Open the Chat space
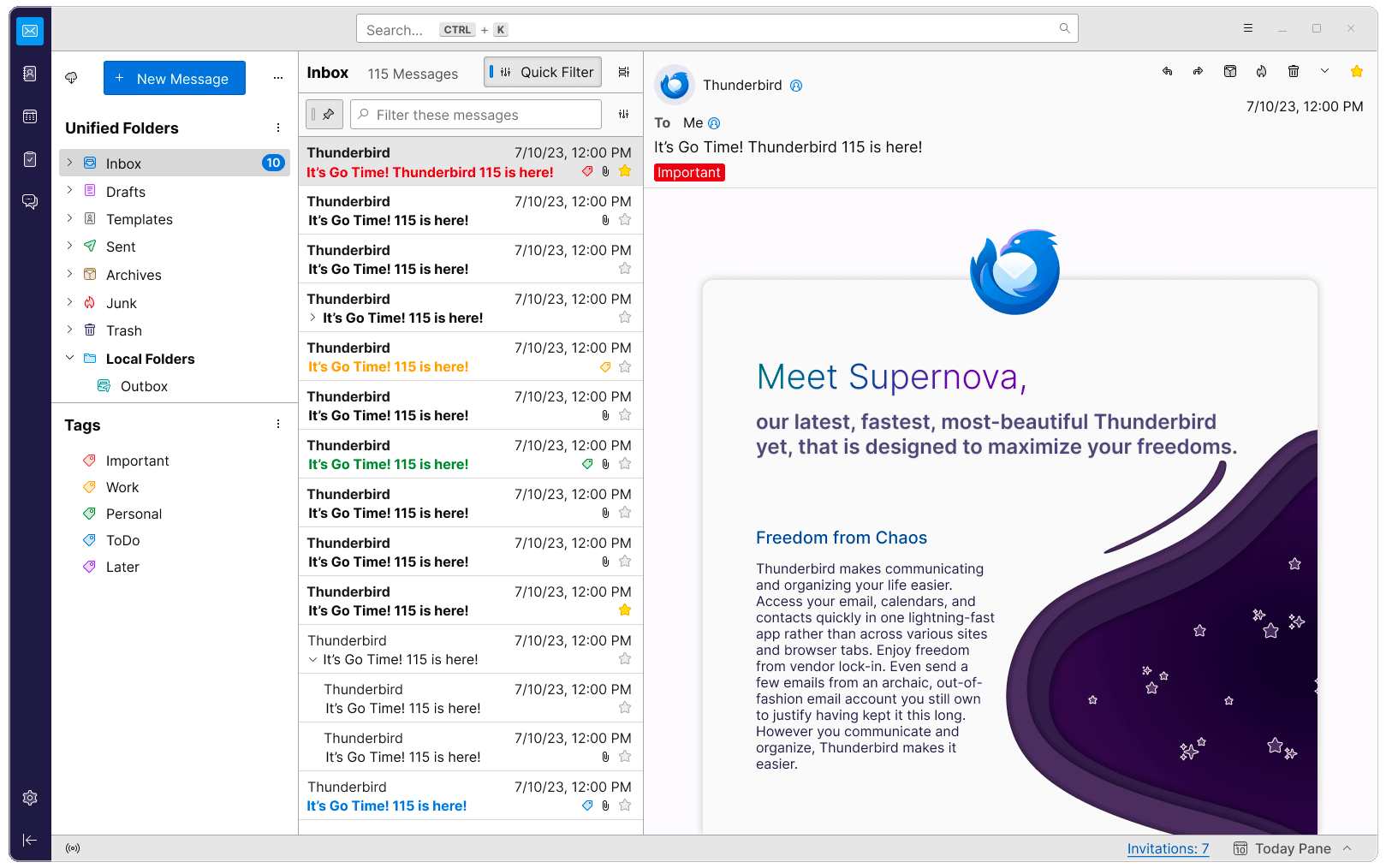1392x868 pixels. coord(30,202)
